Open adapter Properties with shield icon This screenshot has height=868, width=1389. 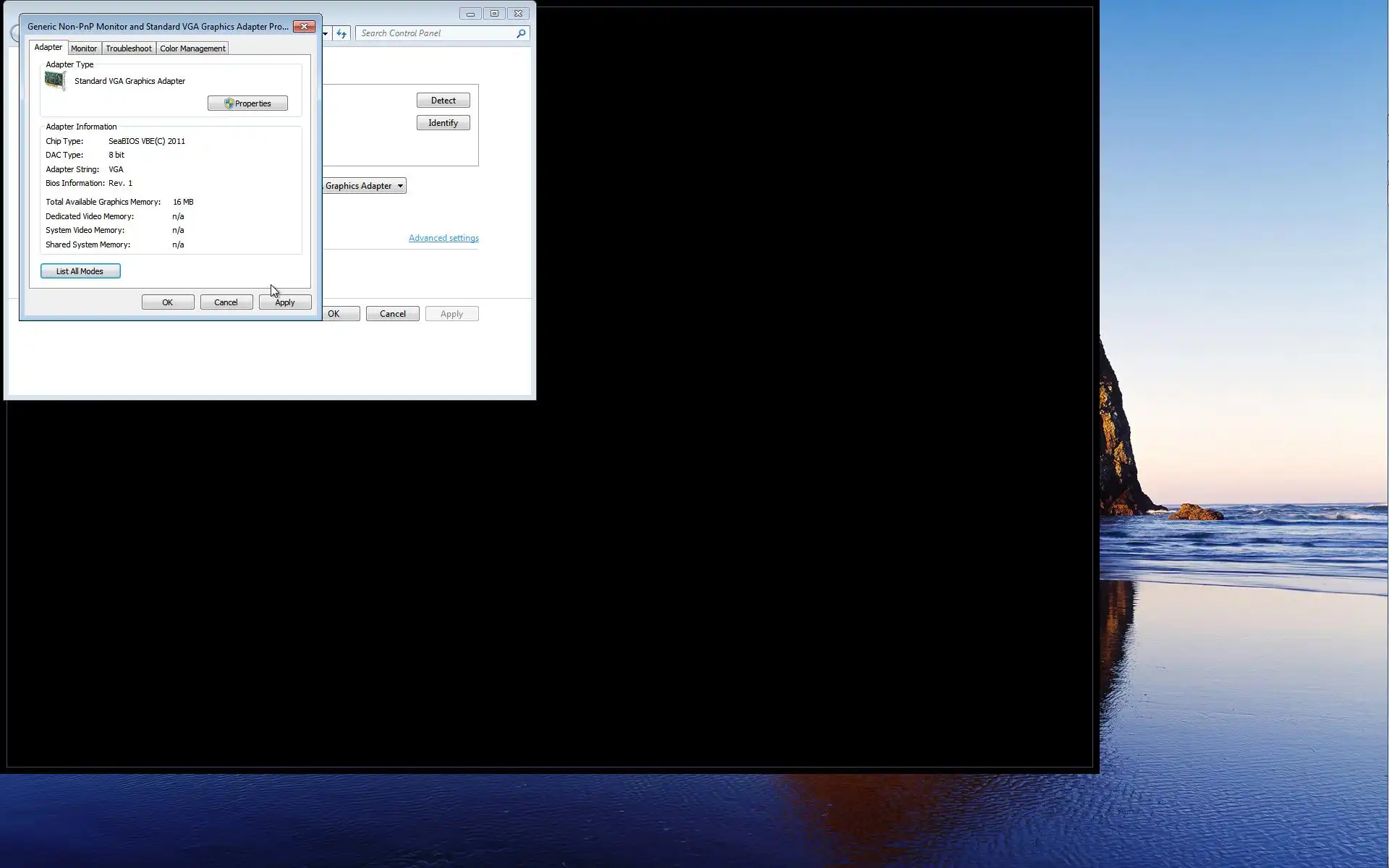click(247, 103)
